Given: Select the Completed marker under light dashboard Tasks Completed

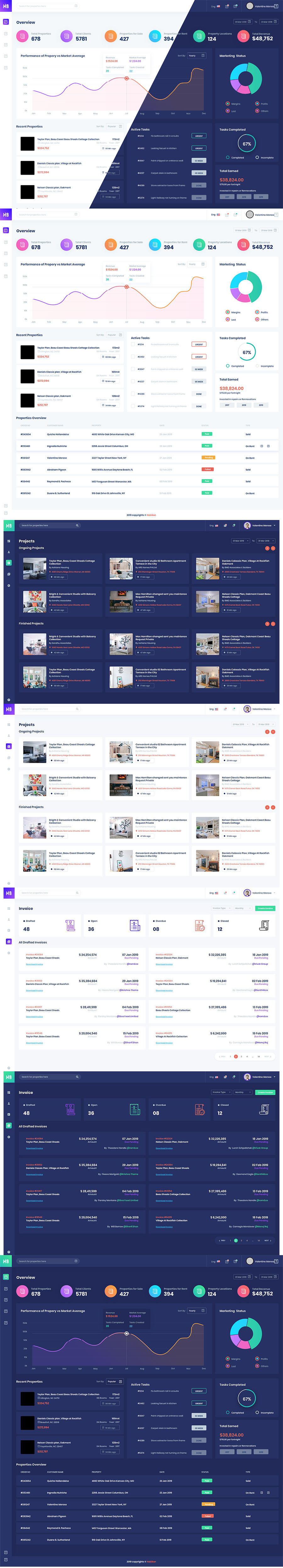Looking at the screenshot, I should point(228,366).
